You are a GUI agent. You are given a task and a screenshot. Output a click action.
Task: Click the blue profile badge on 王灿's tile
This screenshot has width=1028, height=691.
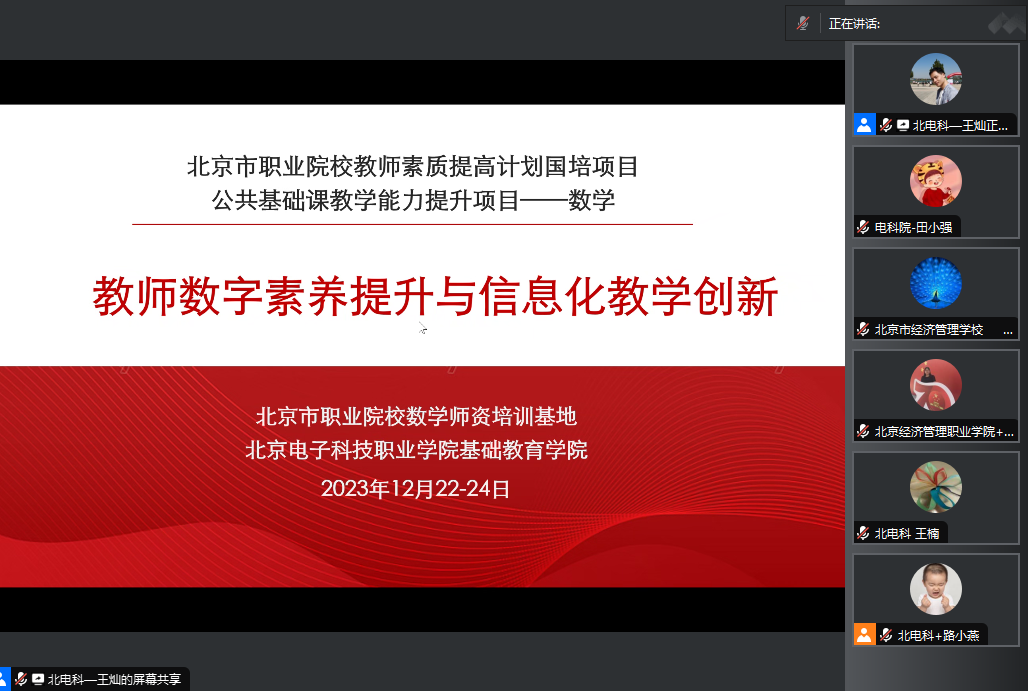point(864,124)
